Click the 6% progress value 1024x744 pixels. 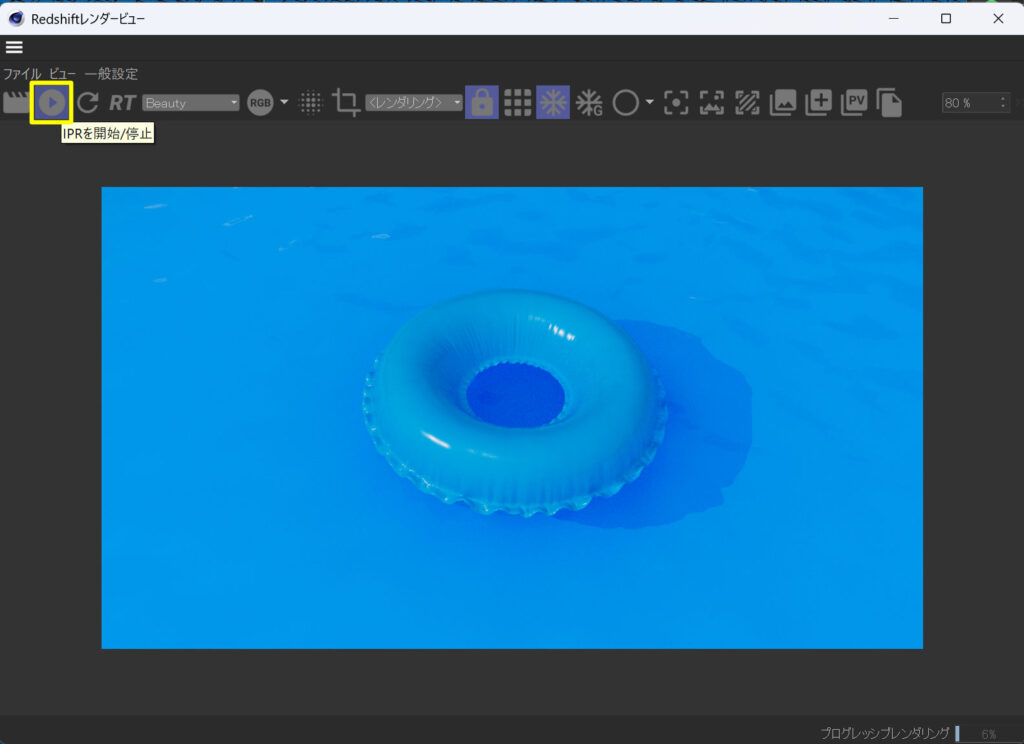[x=989, y=735]
